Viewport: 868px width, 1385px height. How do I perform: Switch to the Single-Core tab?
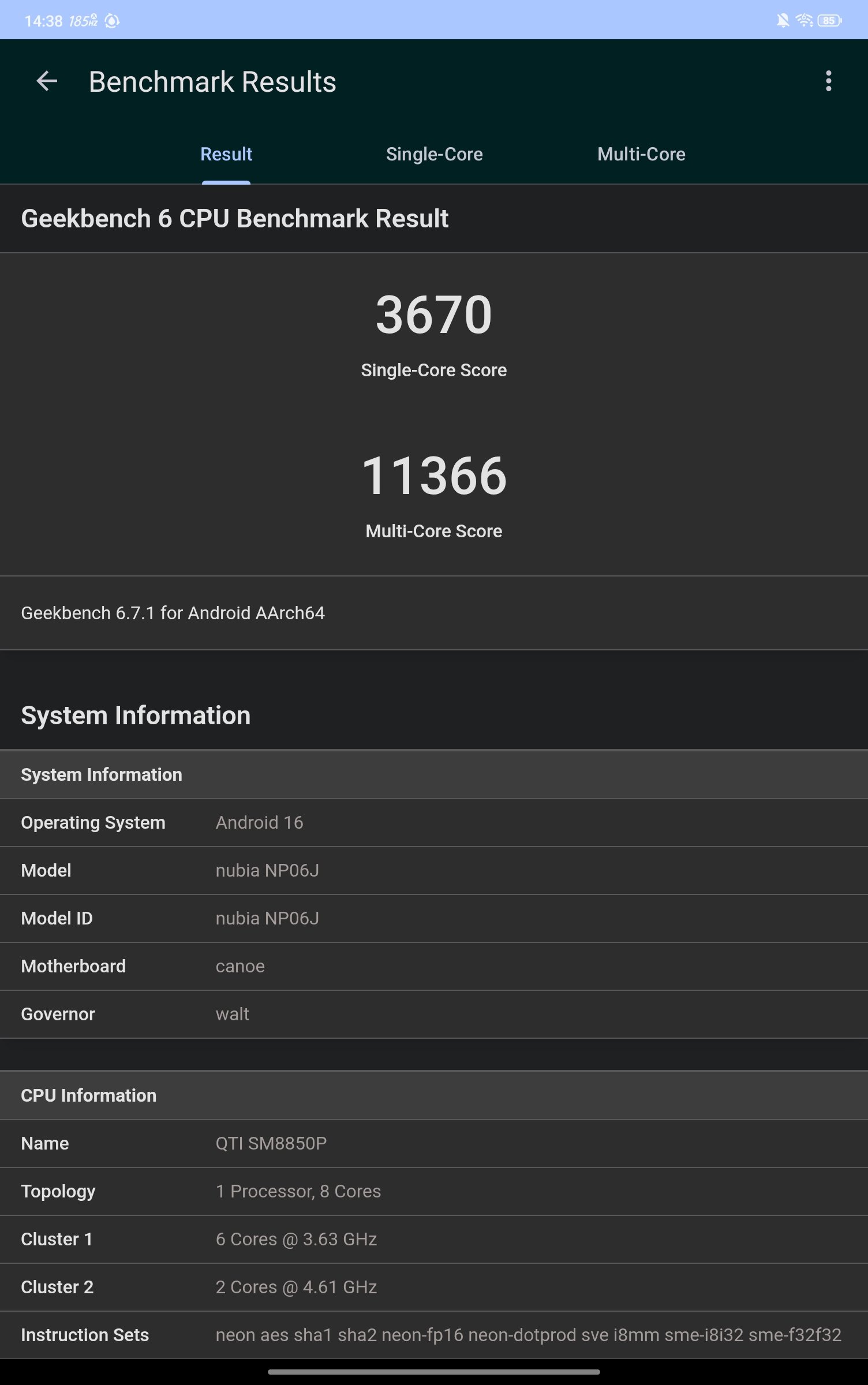coord(434,155)
